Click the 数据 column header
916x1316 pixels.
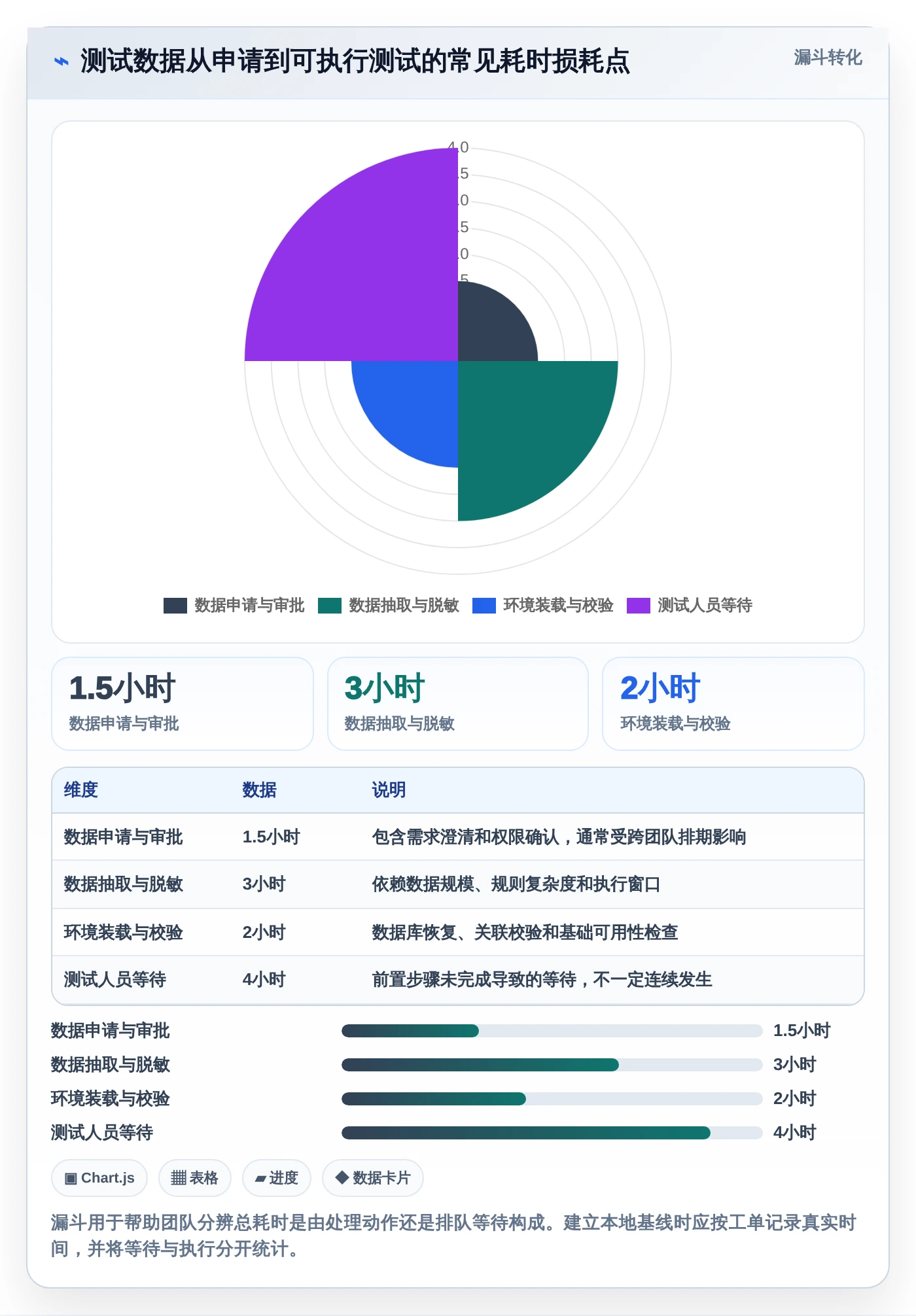(260, 790)
